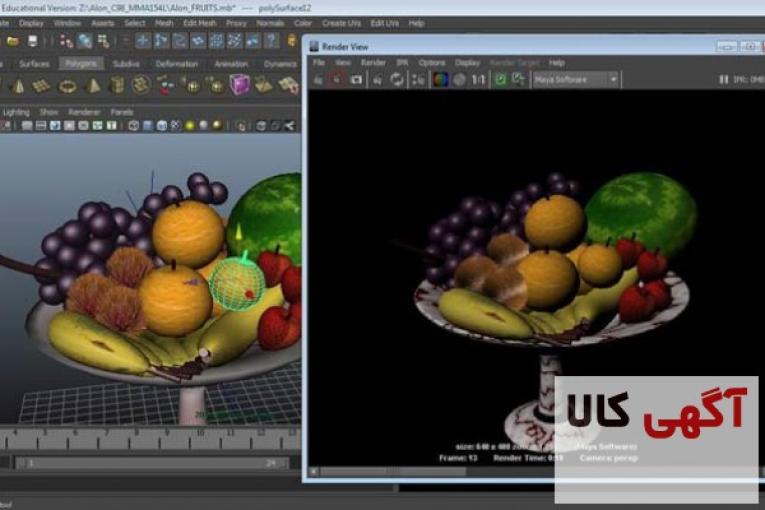Image resolution: width=765 pixels, height=510 pixels.
Task: Open the Lighting viewport panel menu
Action: tap(16, 112)
